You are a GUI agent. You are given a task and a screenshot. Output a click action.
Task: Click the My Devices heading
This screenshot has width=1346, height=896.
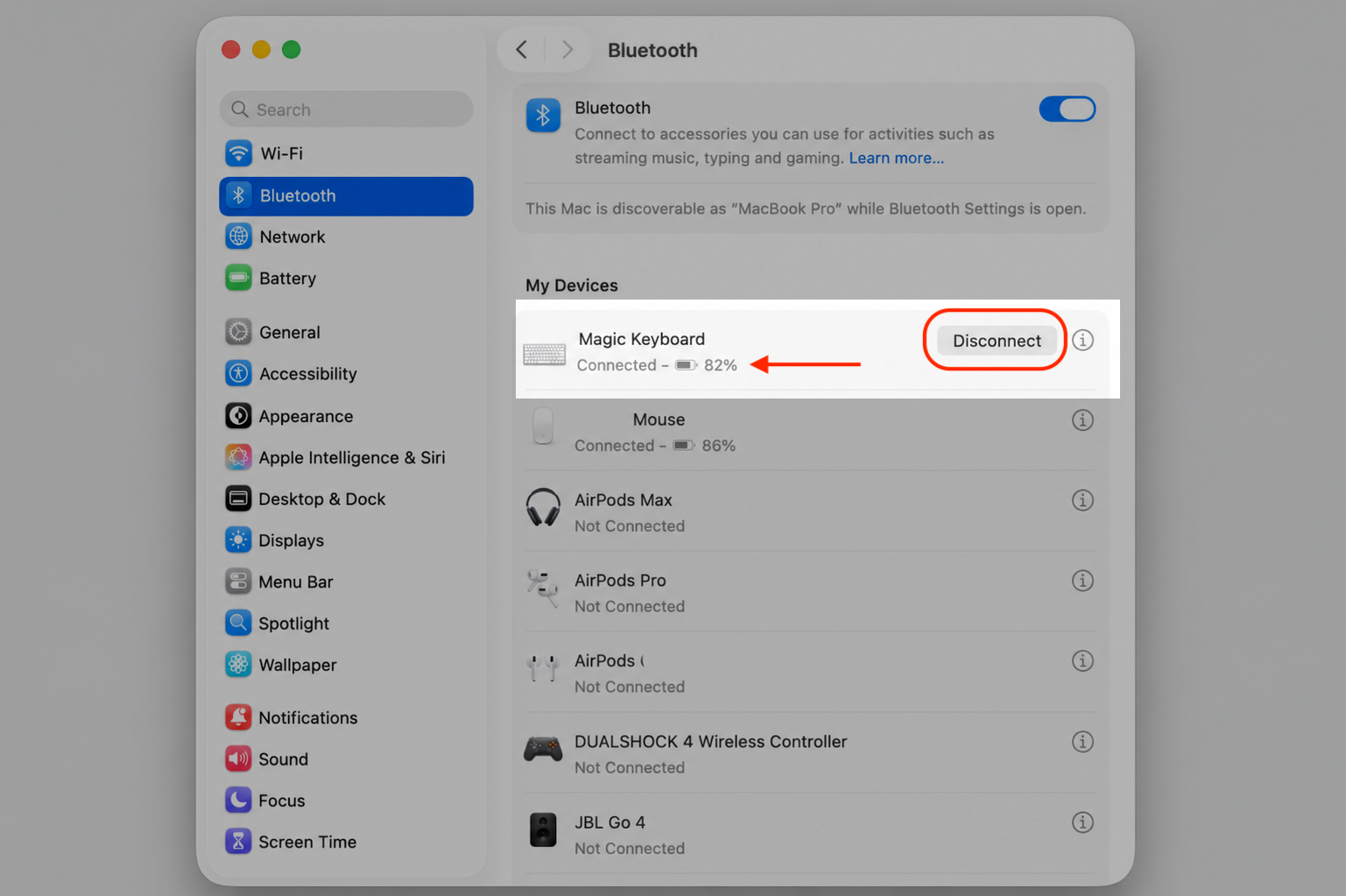tap(572, 286)
